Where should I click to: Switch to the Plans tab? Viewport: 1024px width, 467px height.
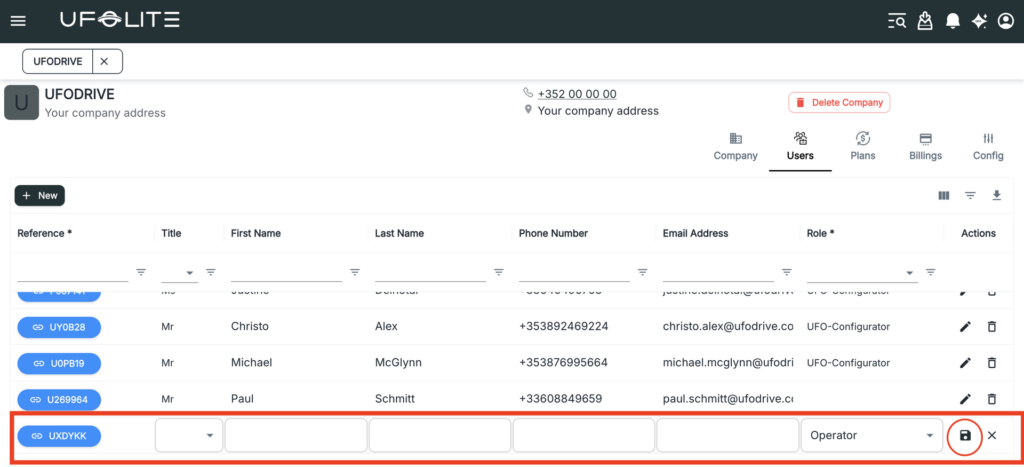[x=862, y=146]
